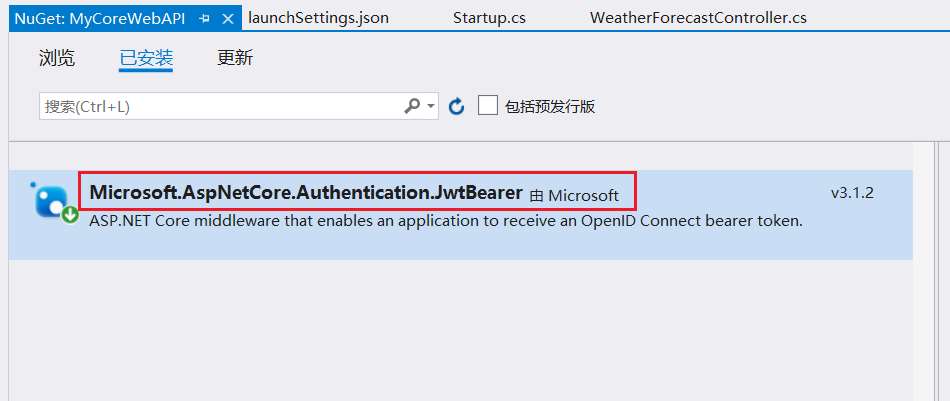Image resolution: width=950 pixels, height=401 pixels.
Task: Open the search box dropdown arrow
Action: click(x=430, y=106)
